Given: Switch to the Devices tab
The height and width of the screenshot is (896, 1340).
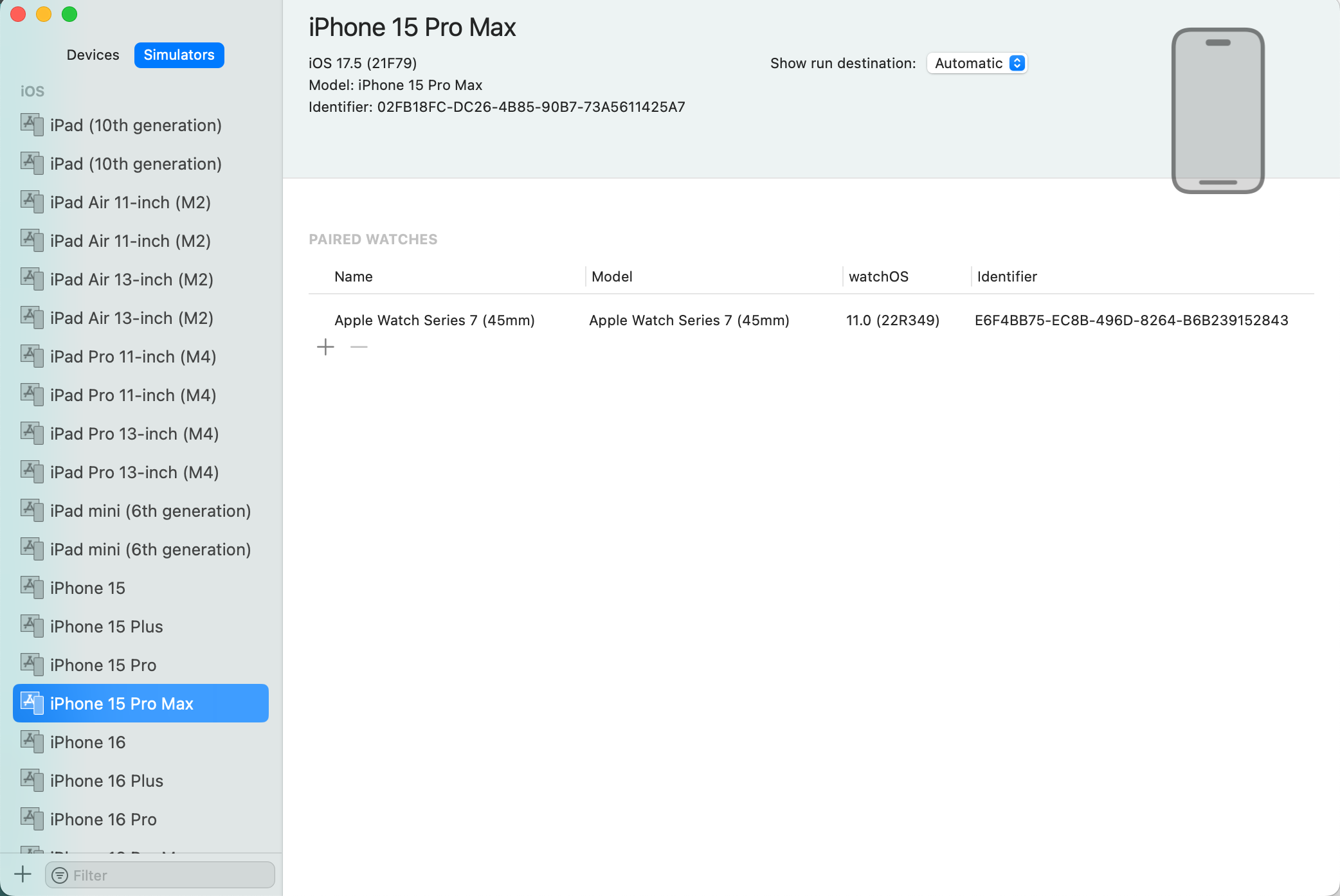Looking at the screenshot, I should [93, 55].
